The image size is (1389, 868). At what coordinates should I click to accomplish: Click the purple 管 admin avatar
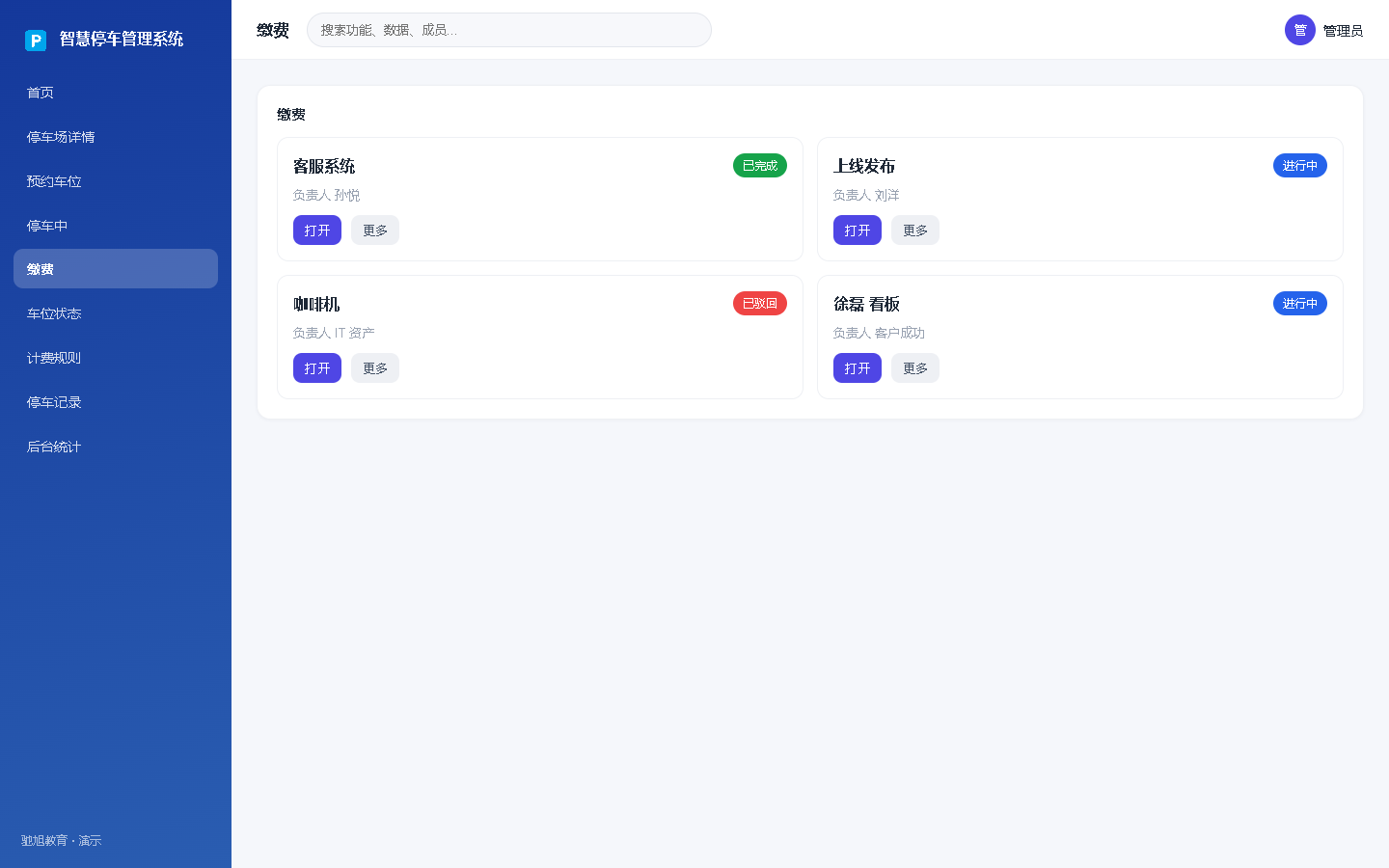click(x=1300, y=30)
